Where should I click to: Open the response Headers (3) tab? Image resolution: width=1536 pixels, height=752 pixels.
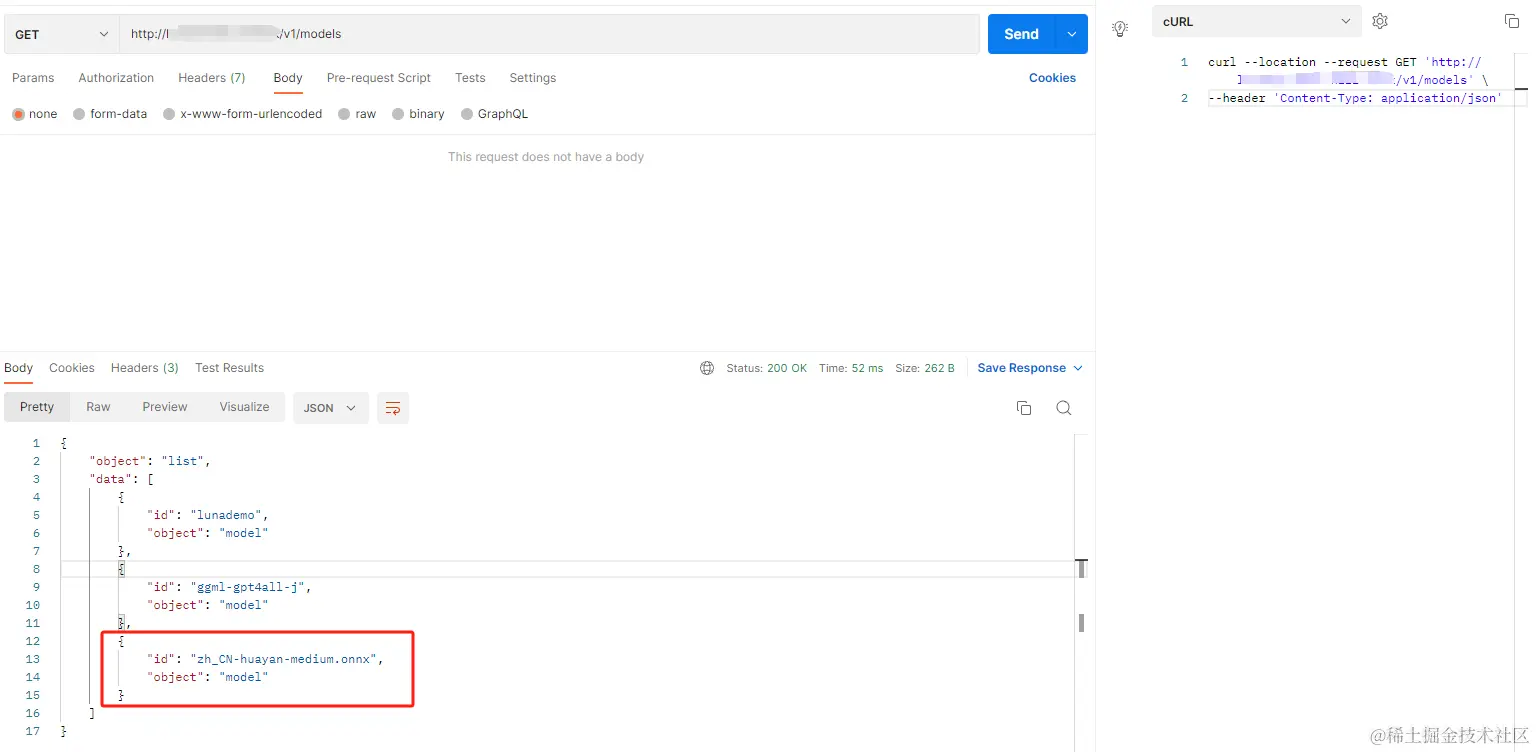pos(145,368)
